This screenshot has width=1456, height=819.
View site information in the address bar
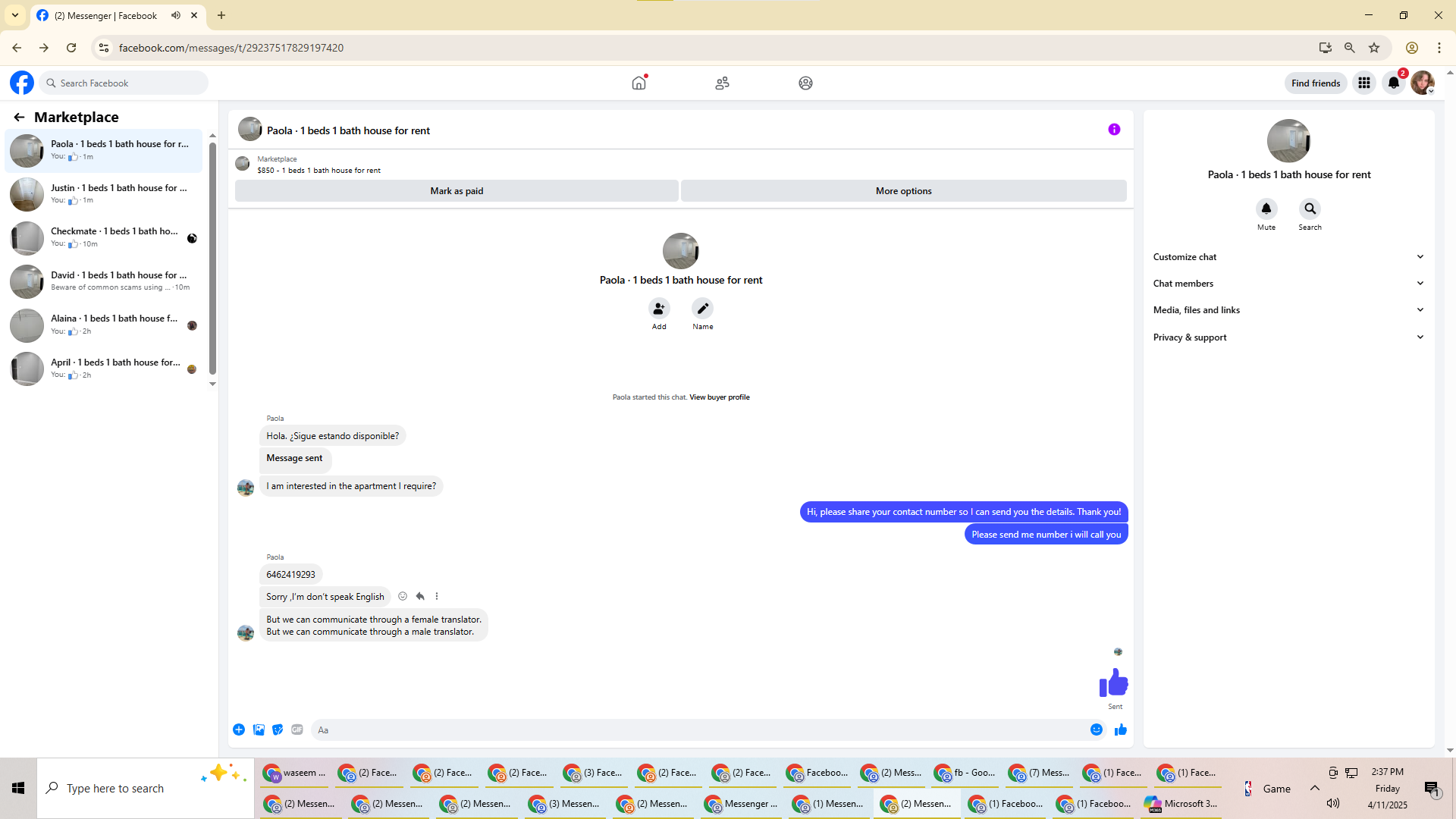[104, 48]
